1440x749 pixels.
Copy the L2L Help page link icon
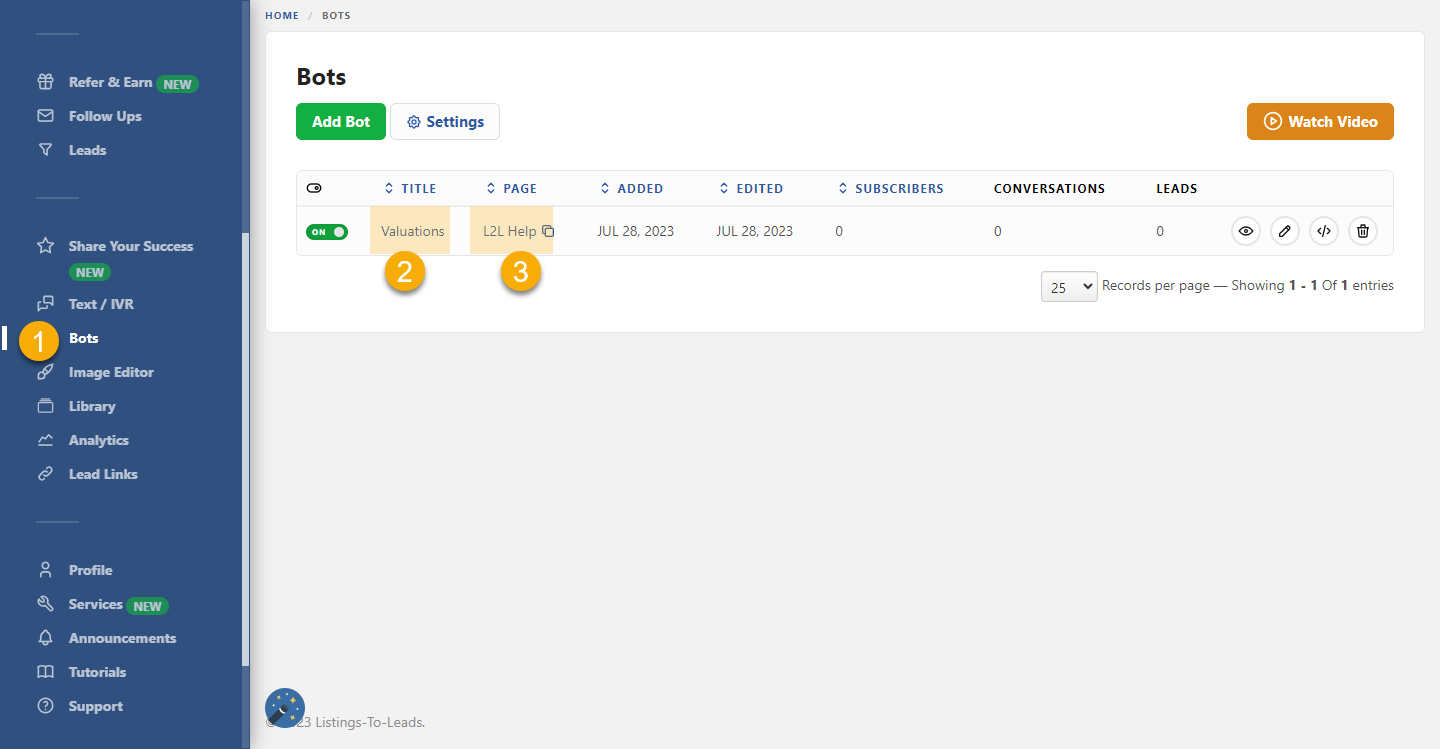[548, 231]
